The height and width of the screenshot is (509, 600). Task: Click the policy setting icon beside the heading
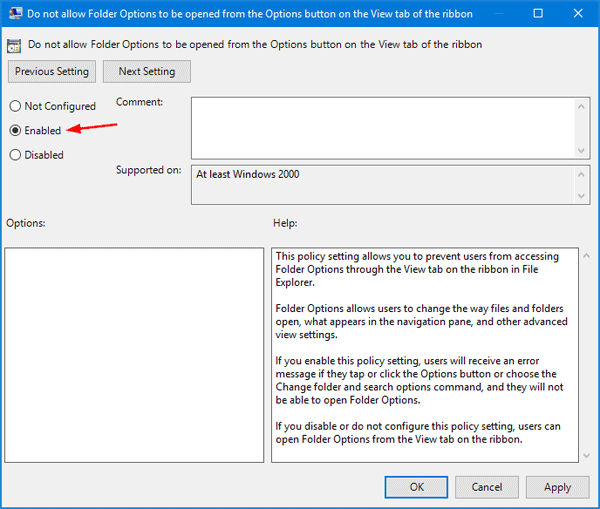[x=15, y=44]
